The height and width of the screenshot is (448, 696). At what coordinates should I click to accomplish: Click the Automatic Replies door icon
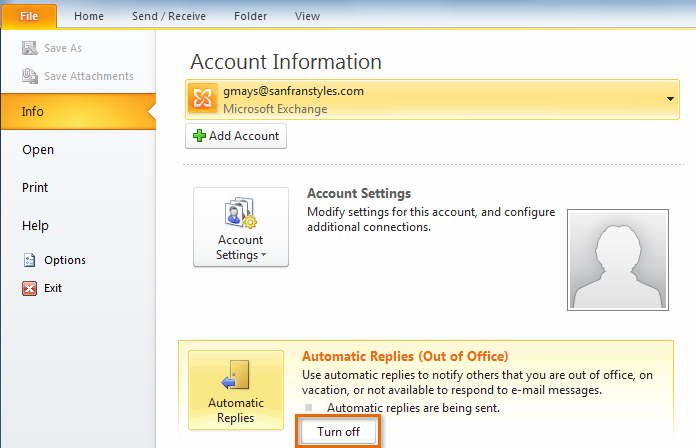pos(236,375)
